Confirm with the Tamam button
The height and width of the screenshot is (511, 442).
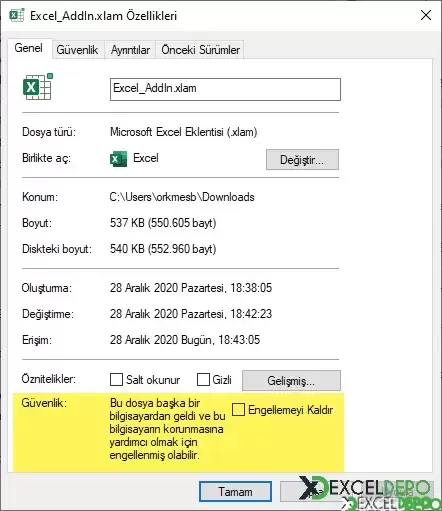tap(235, 492)
